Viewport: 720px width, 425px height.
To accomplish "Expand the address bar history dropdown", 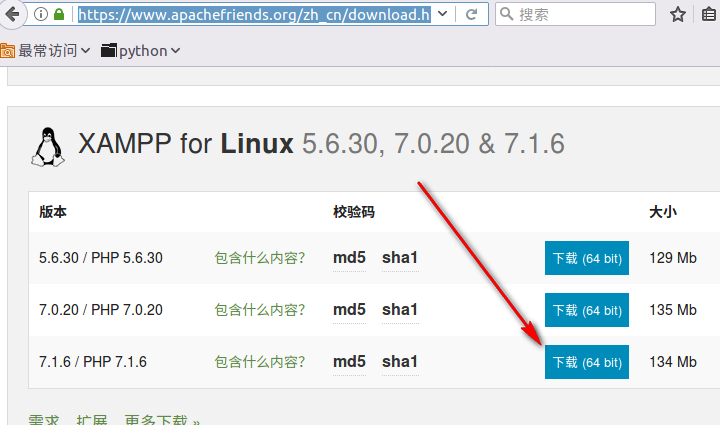I will click(x=443, y=14).
